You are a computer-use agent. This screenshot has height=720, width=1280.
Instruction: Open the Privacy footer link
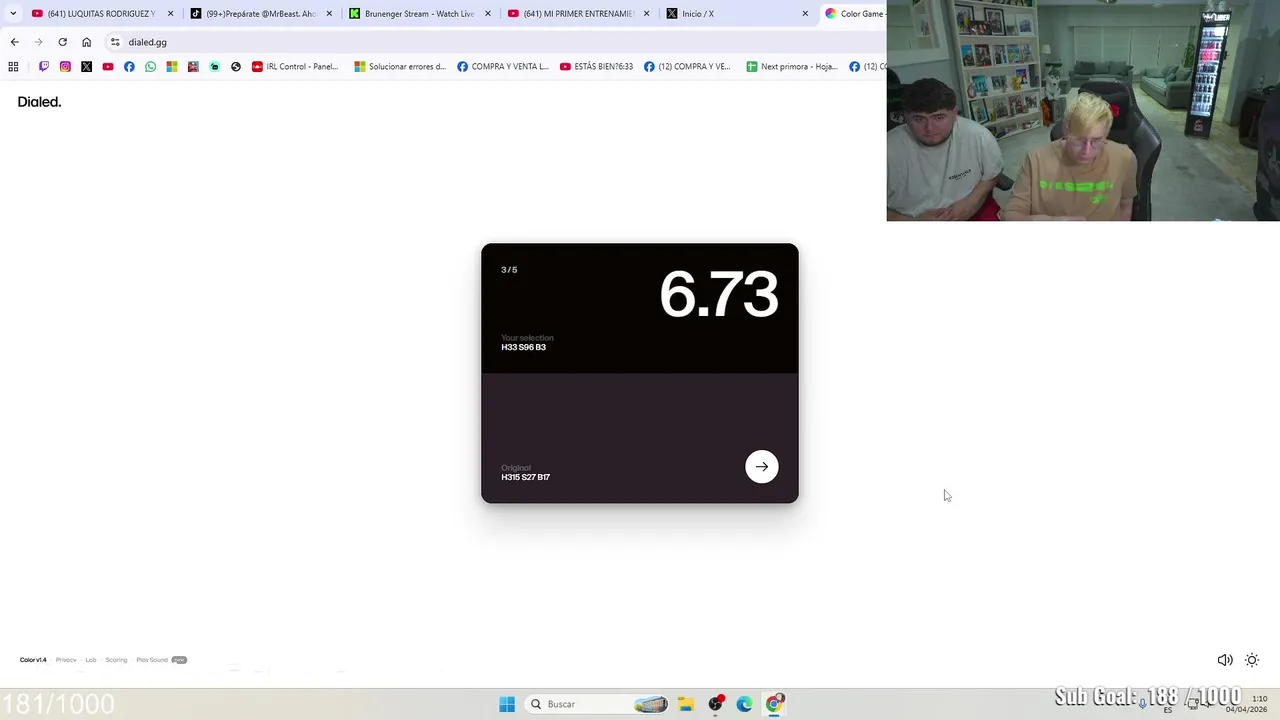(x=66, y=660)
